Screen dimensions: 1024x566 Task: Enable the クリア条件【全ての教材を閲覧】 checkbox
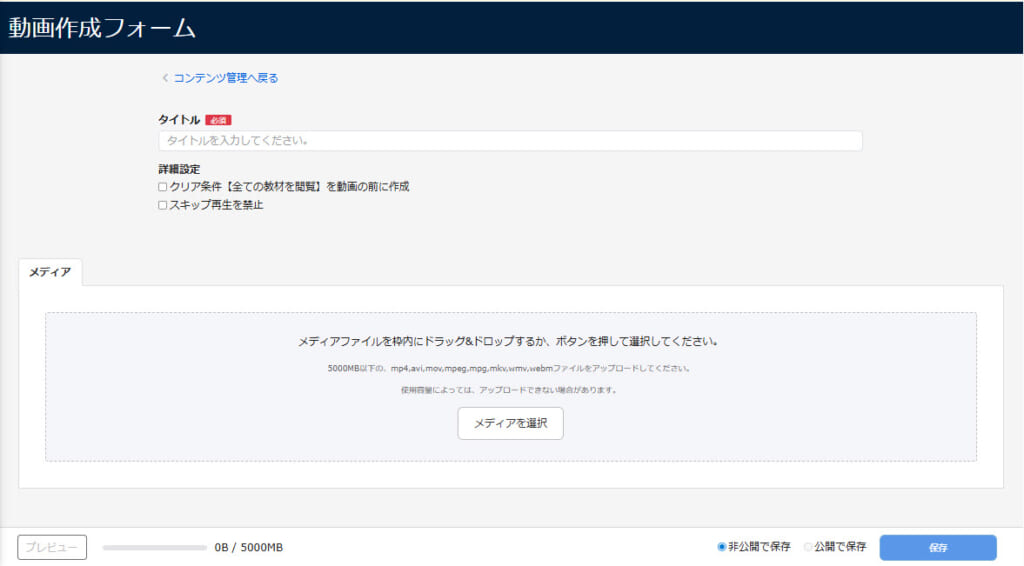(163, 187)
